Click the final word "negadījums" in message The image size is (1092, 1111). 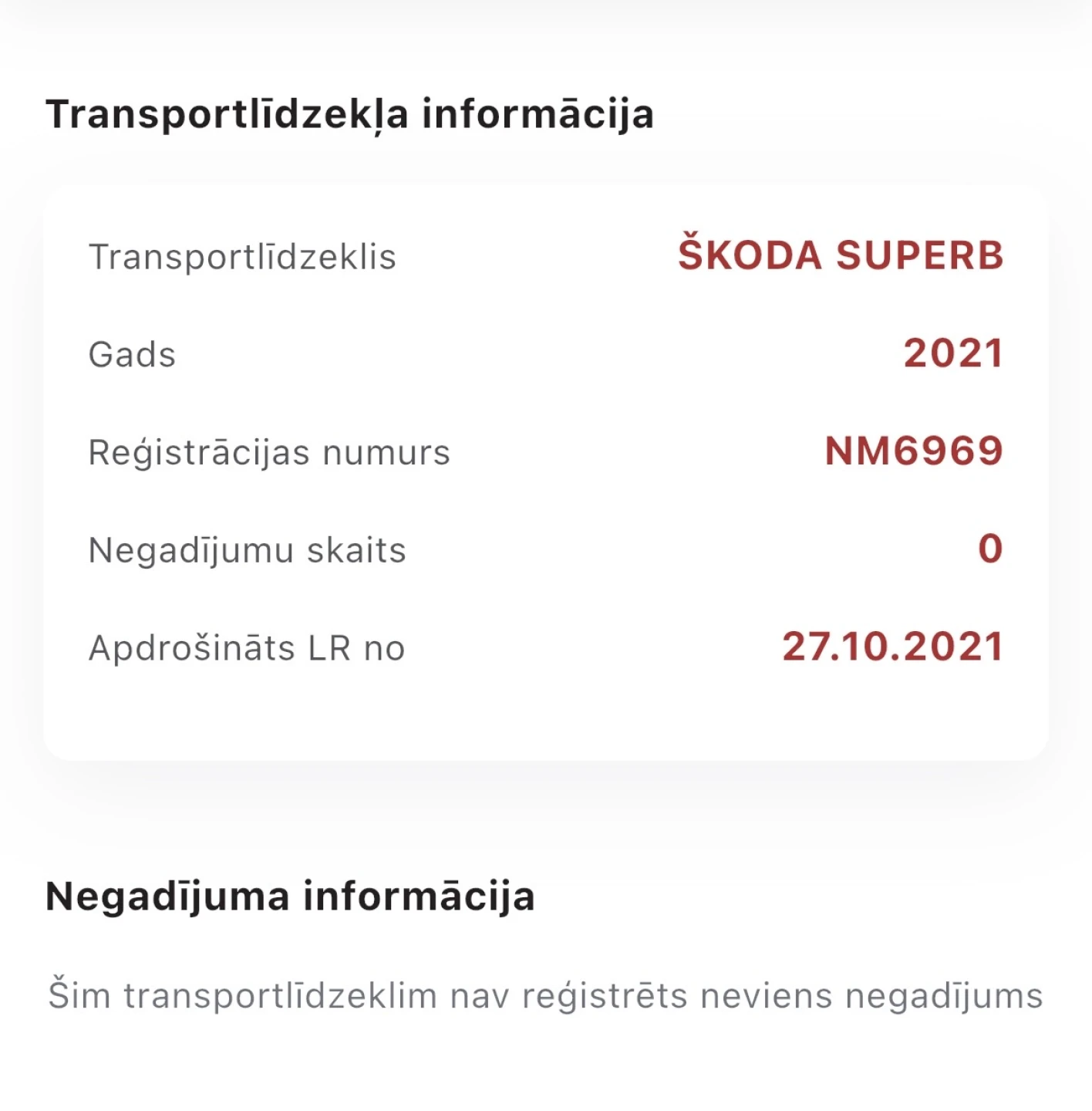tap(944, 996)
